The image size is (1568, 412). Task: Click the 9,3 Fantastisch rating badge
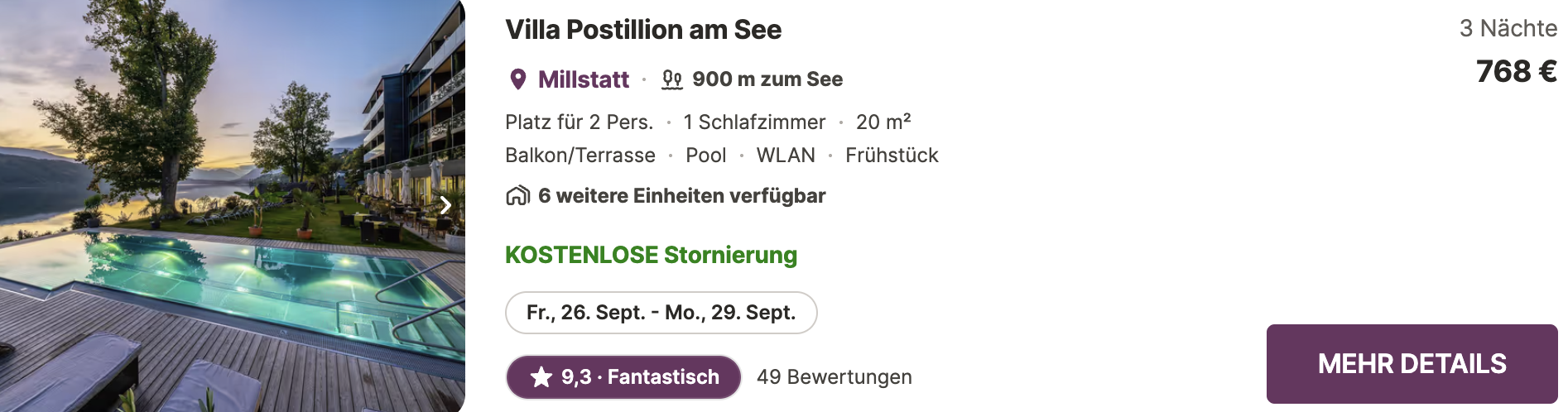623,377
